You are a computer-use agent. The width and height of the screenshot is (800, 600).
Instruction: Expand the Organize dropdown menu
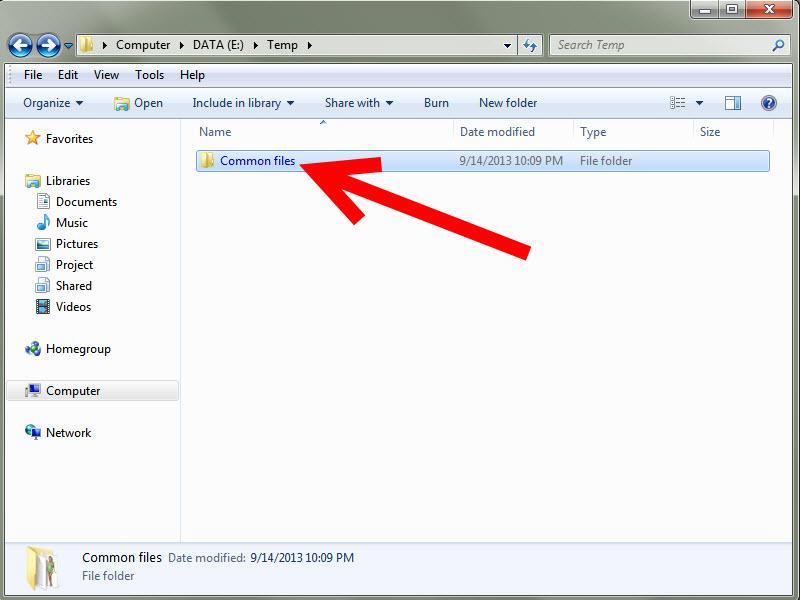tap(53, 103)
